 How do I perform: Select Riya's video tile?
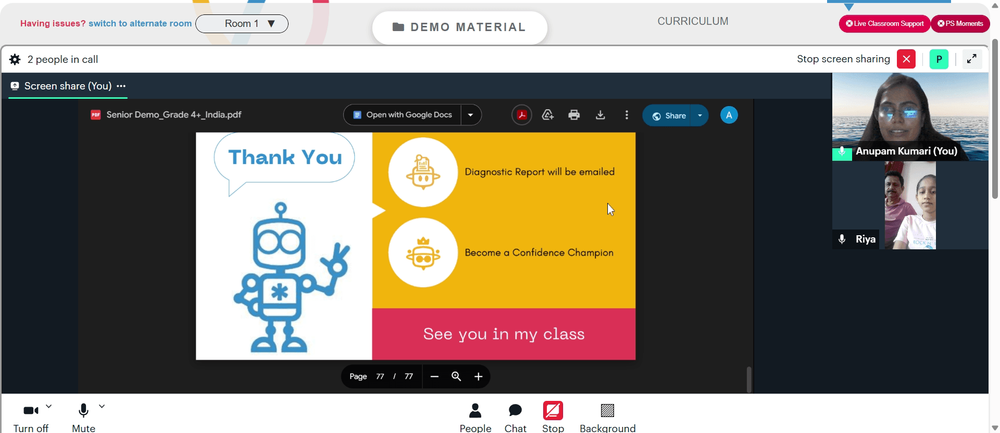click(910, 205)
